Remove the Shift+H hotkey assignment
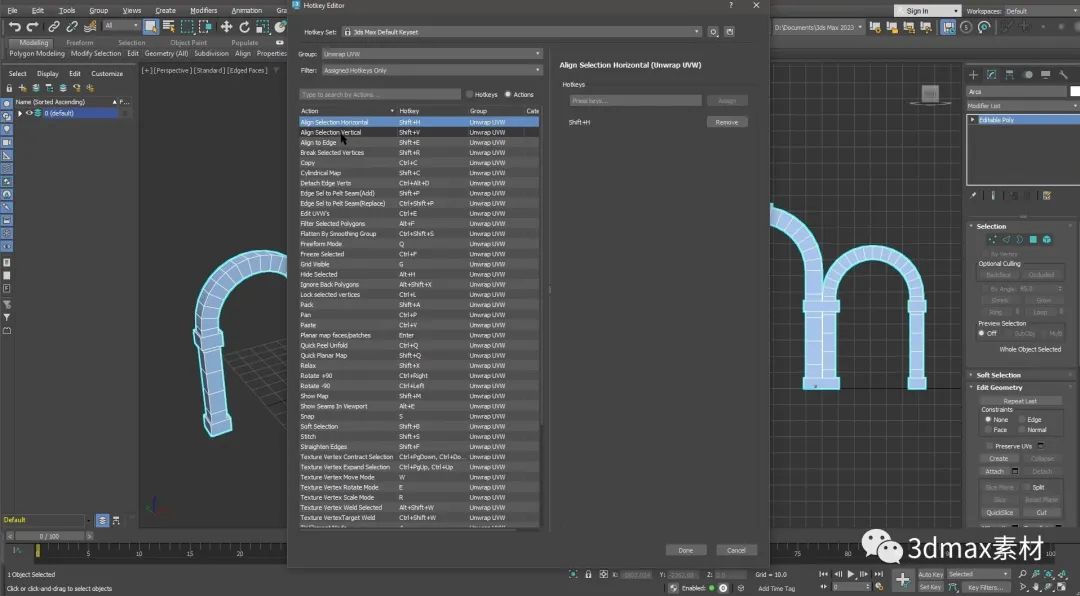This screenshot has height=596, width=1080. [727, 122]
